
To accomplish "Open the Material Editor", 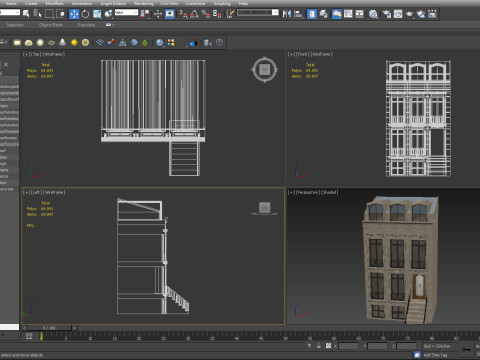I will 373,14.
